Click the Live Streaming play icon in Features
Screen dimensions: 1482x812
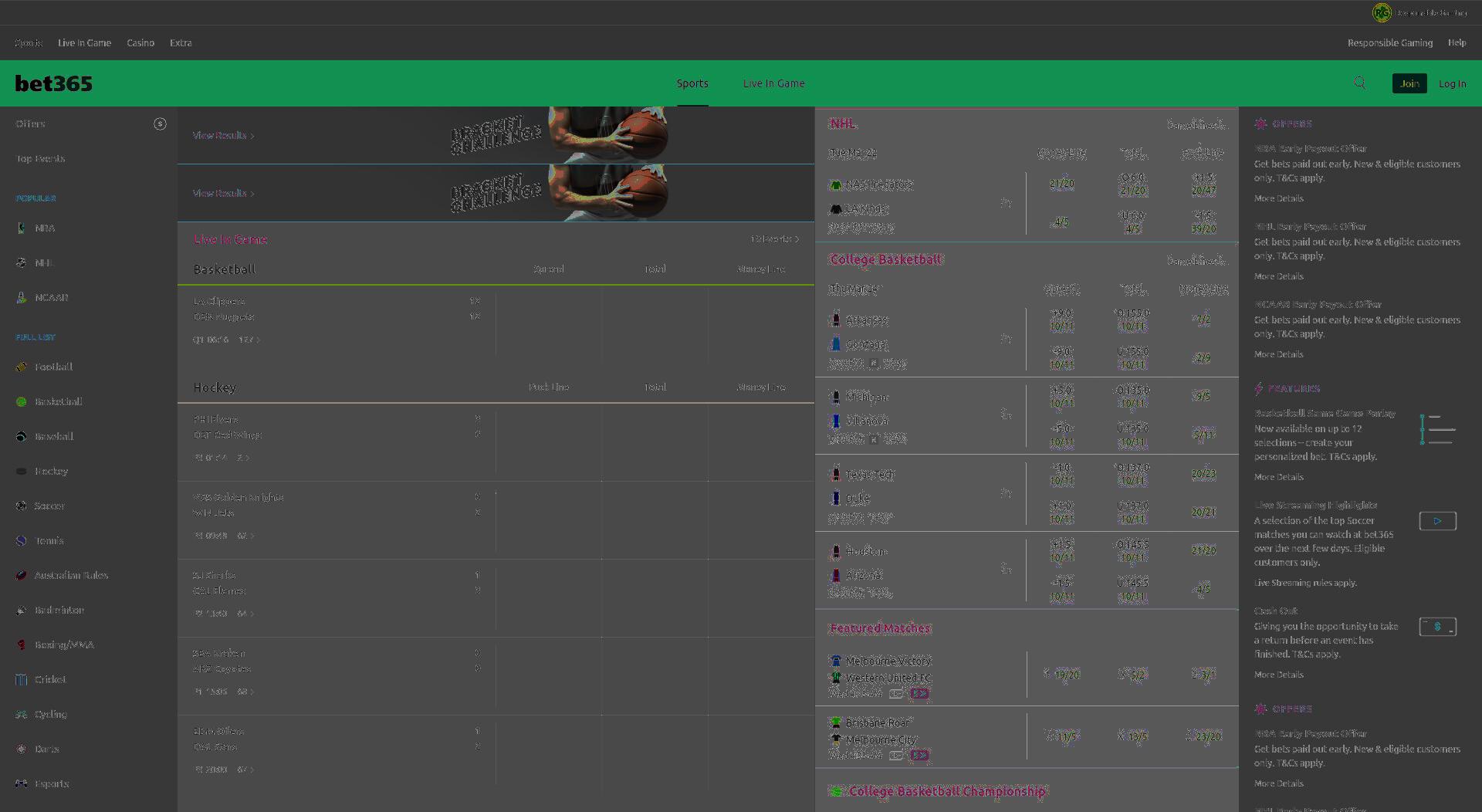tap(1437, 521)
